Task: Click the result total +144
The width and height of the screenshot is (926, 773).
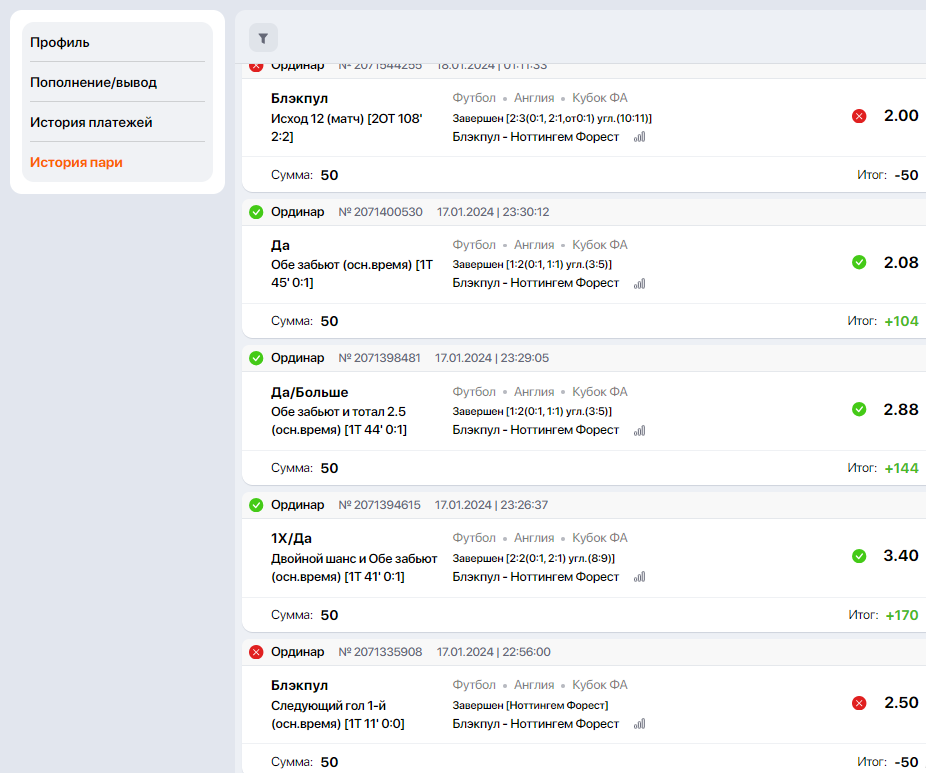Action: (901, 468)
